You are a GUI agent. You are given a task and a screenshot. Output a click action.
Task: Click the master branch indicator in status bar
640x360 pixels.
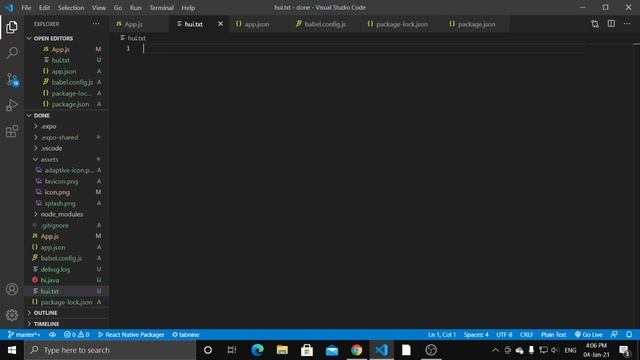point(24,335)
